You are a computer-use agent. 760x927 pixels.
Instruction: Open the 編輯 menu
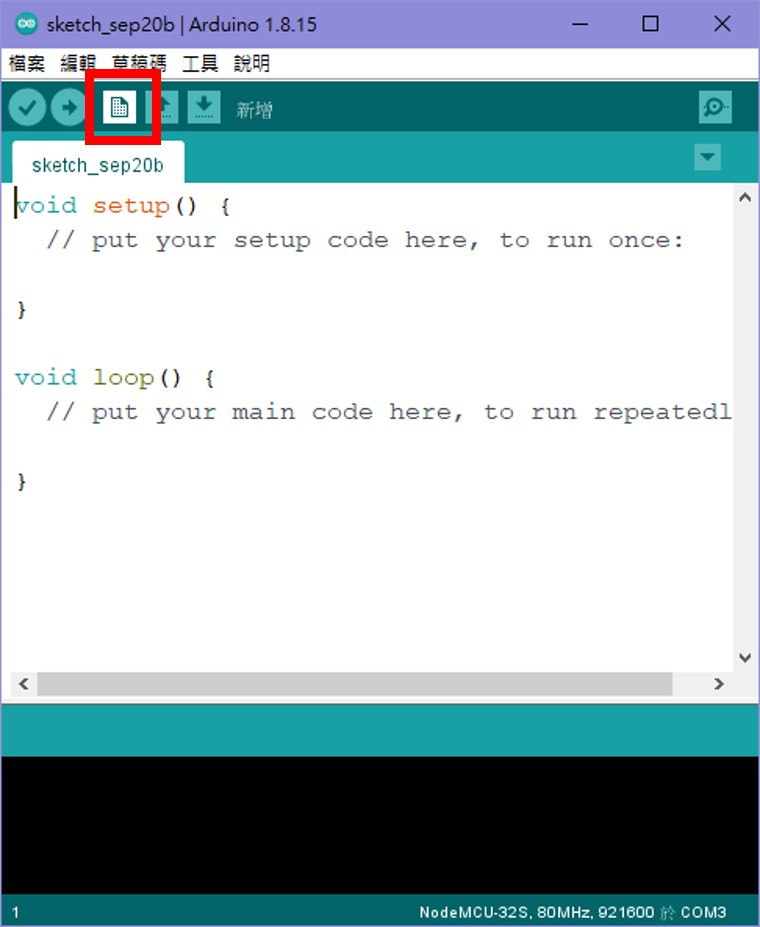(x=78, y=63)
